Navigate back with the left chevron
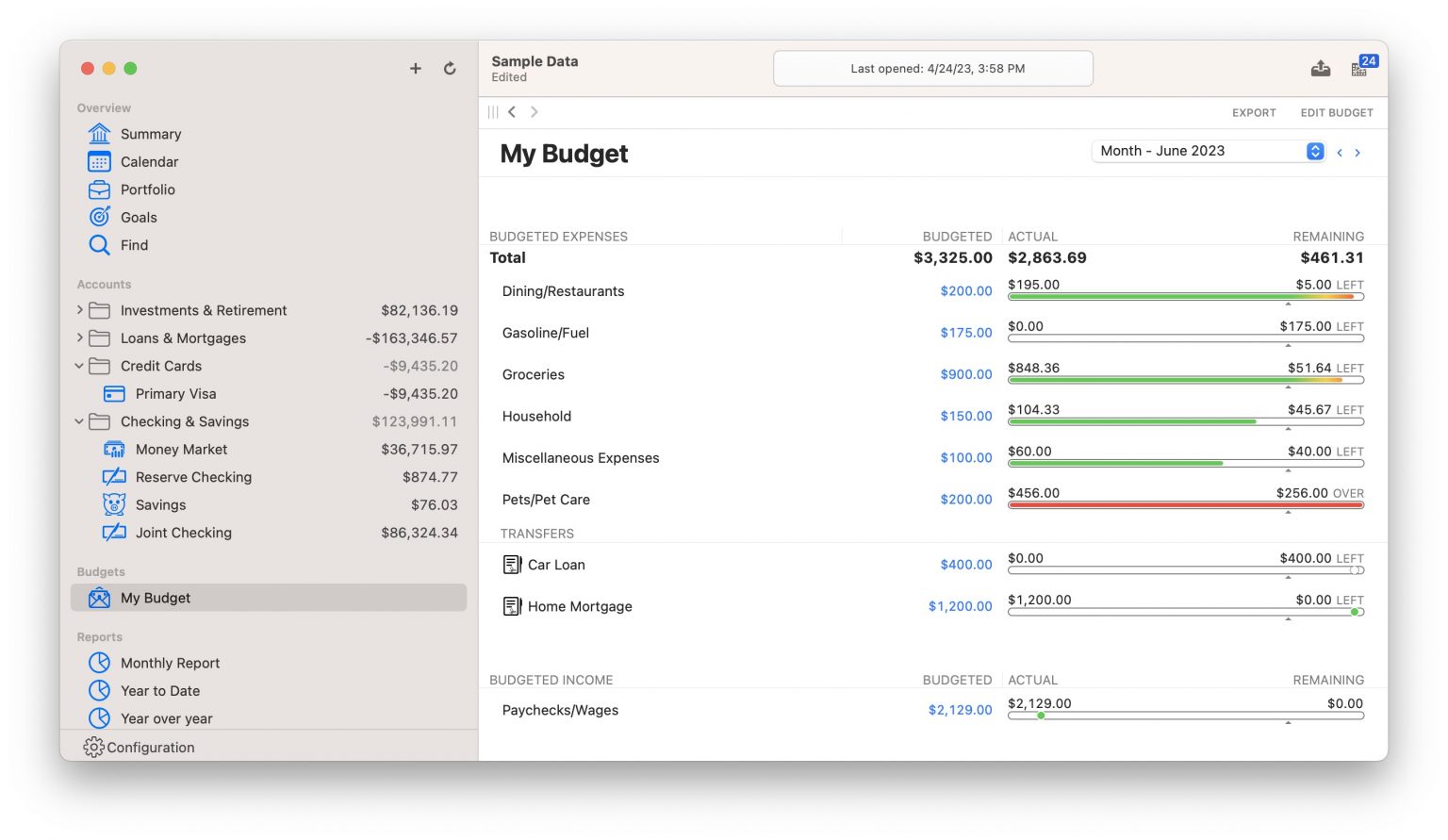Viewport: 1448px width, 840px height. coord(512,112)
